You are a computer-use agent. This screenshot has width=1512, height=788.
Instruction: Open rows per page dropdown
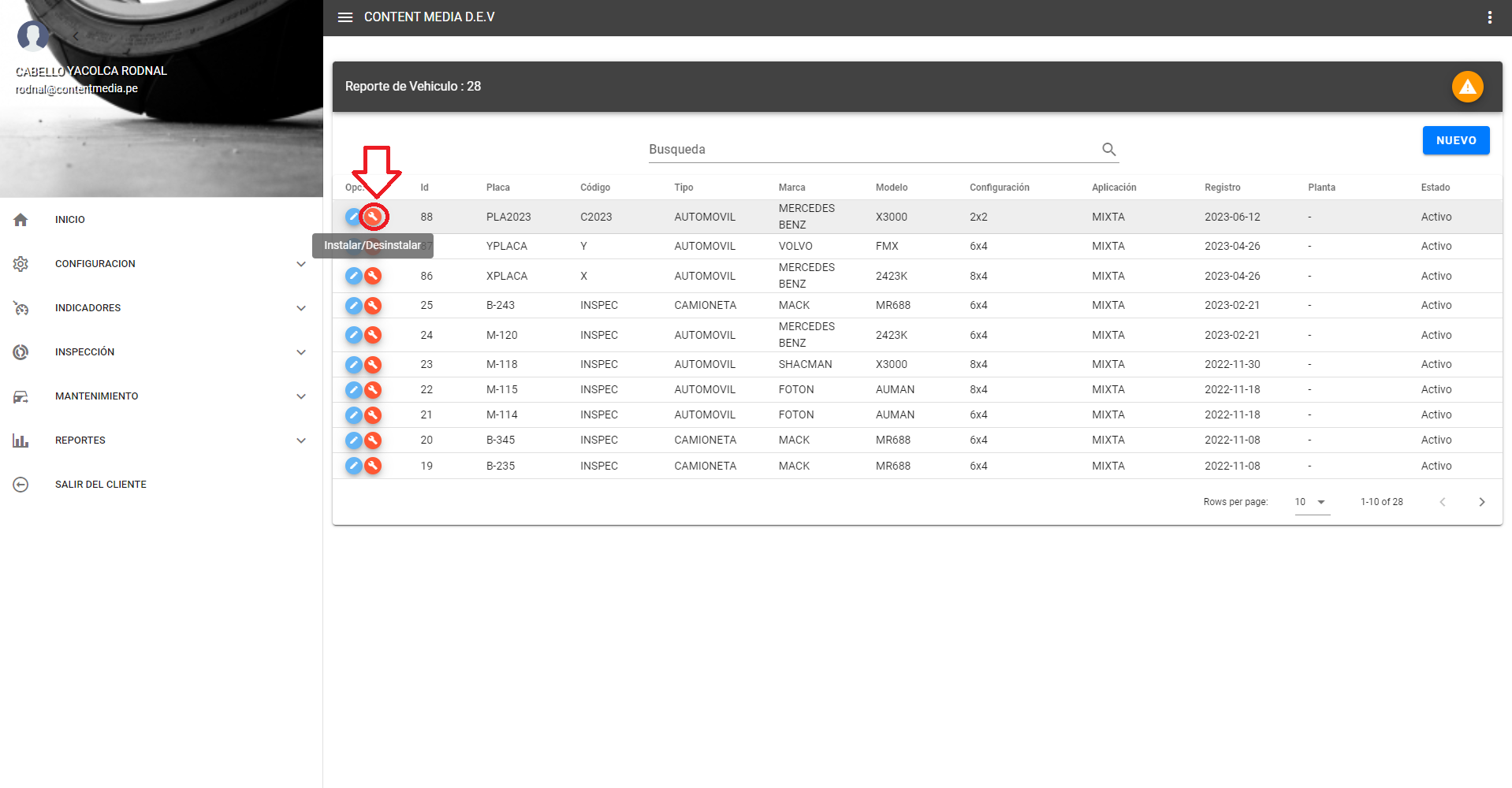[1312, 502]
